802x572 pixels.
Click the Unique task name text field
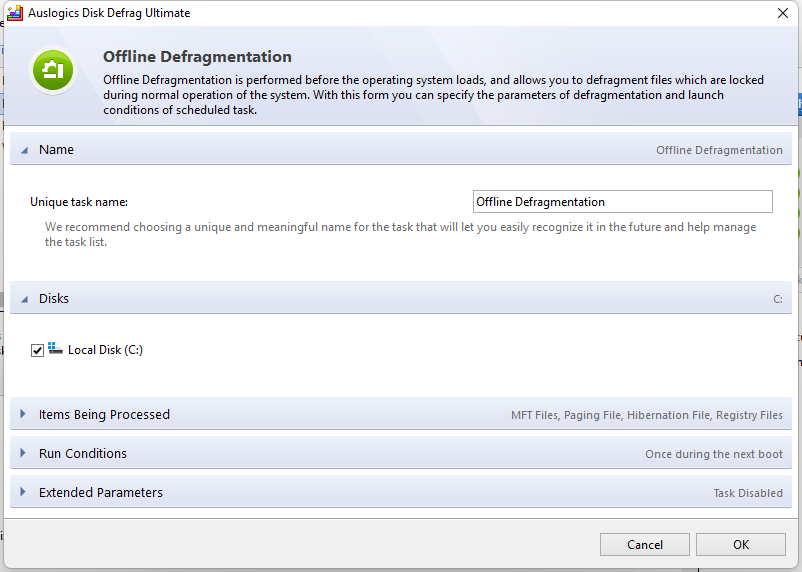pos(622,202)
